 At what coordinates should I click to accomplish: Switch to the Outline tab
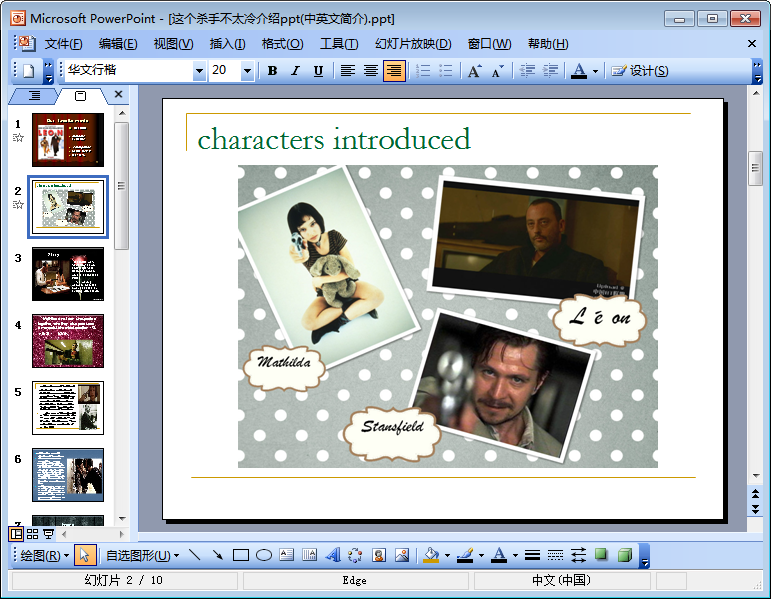34,95
